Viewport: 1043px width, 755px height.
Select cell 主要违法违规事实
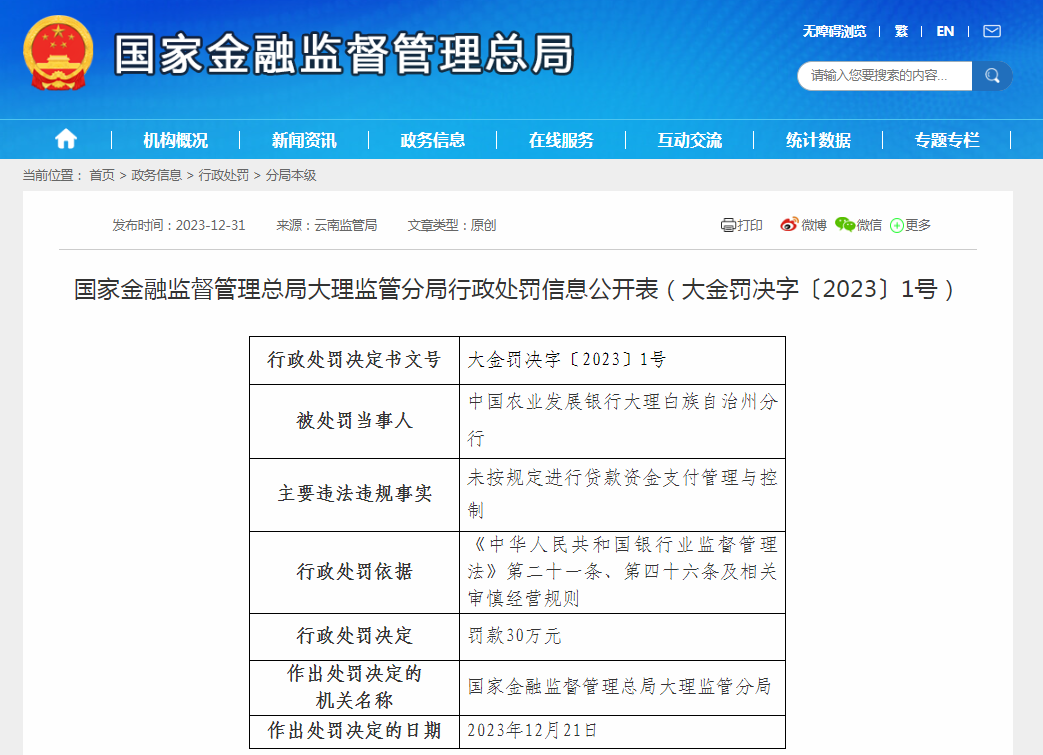(355, 494)
